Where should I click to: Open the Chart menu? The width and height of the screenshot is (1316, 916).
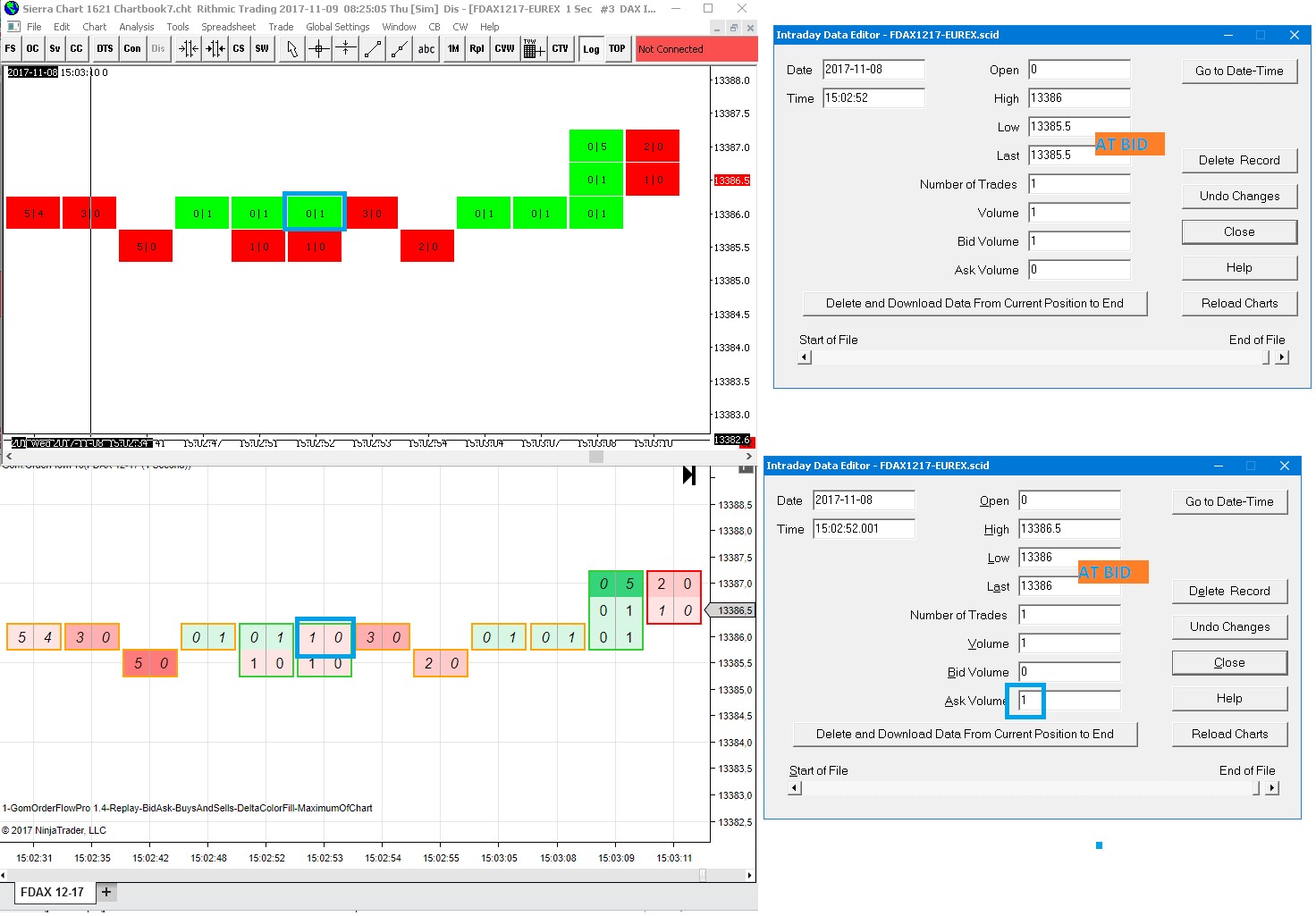click(x=95, y=27)
